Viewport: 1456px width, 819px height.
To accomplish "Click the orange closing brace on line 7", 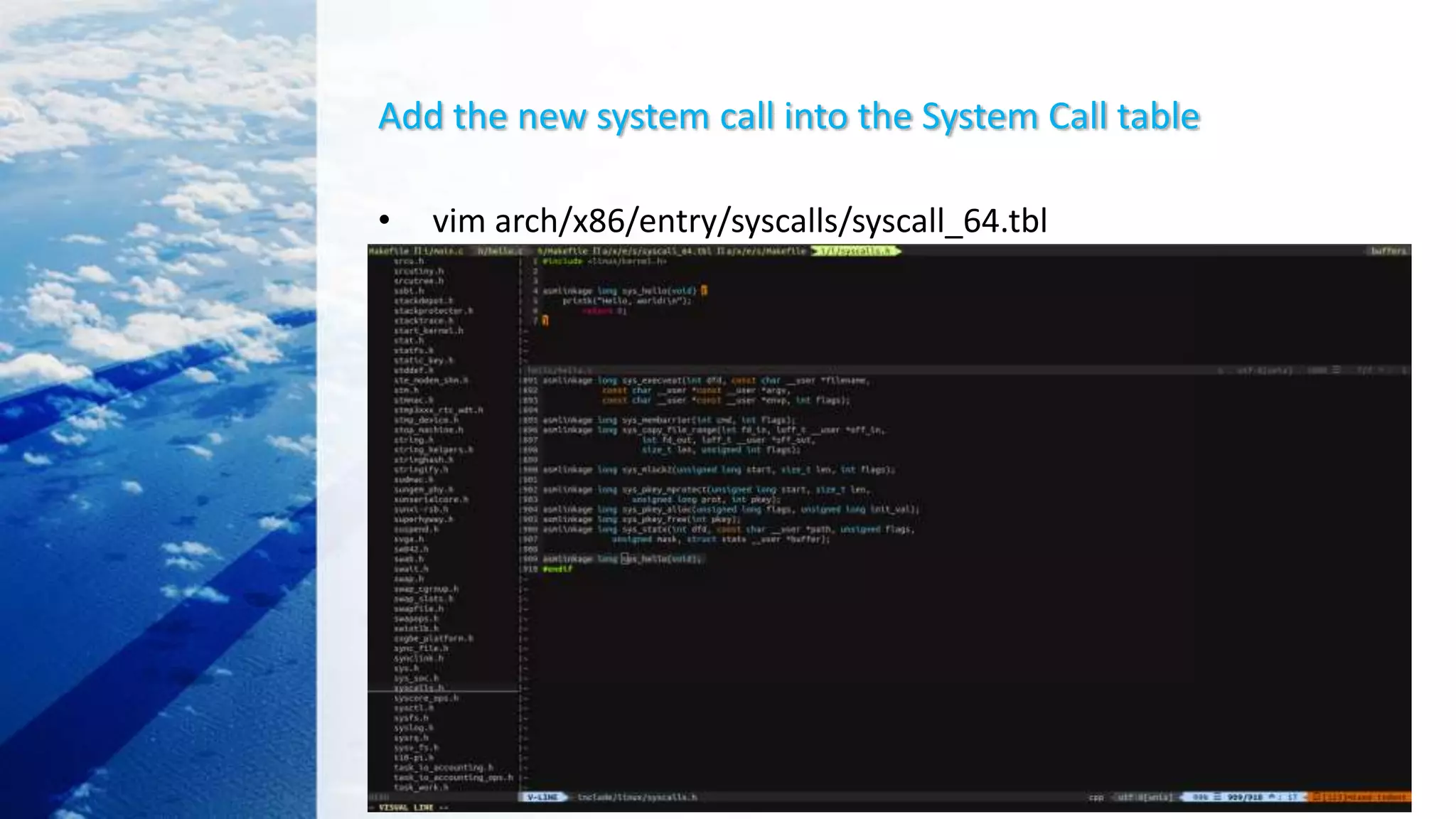I will (545, 321).
